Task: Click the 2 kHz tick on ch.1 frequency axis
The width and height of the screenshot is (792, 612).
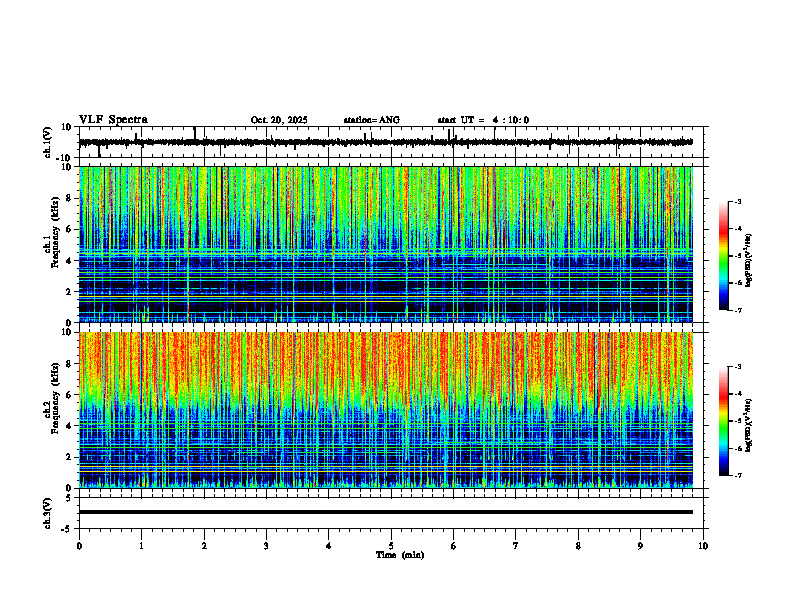Action: pyautogui.click(x=69, y=292)
